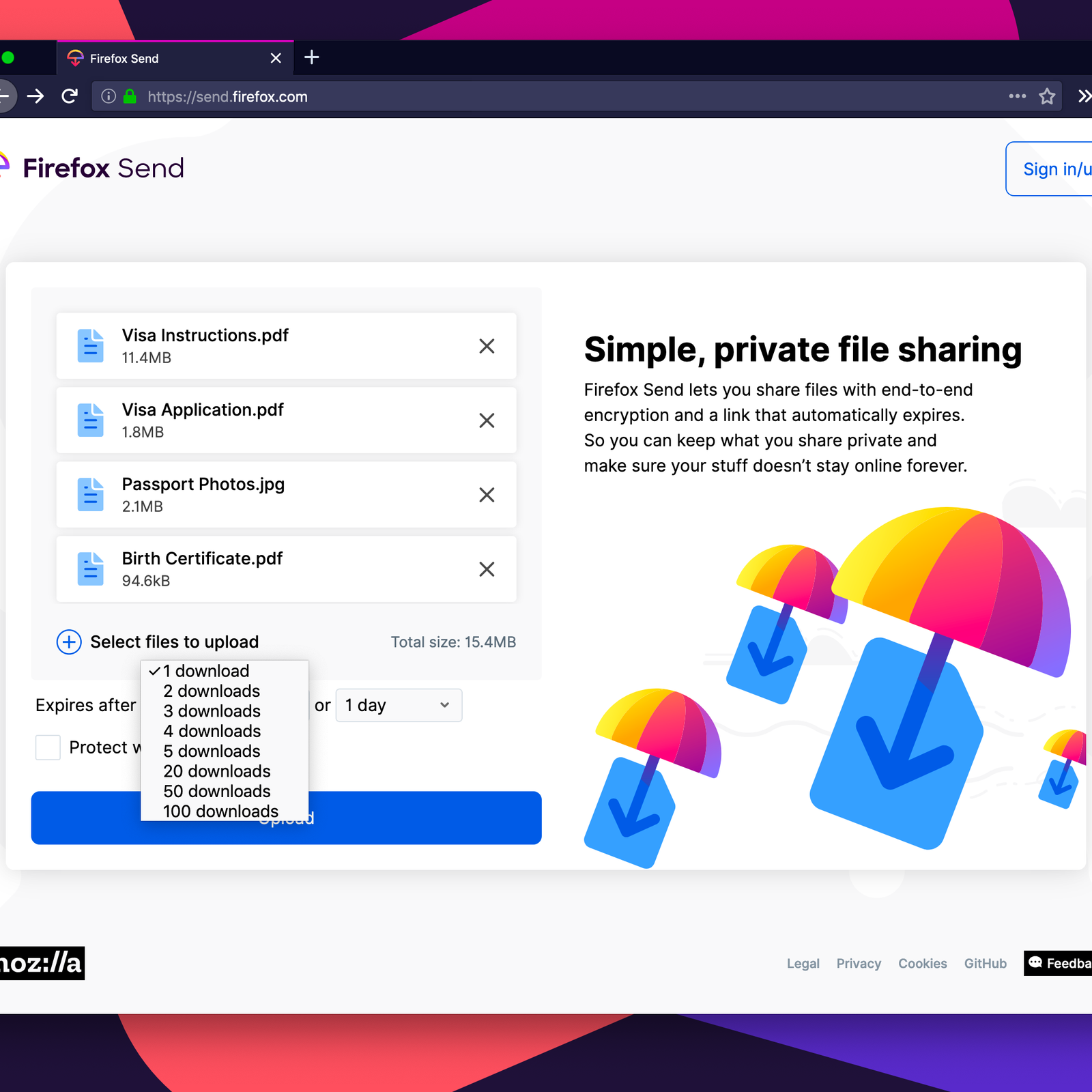Click the Simple, private file sharing heading

(803, 349)
